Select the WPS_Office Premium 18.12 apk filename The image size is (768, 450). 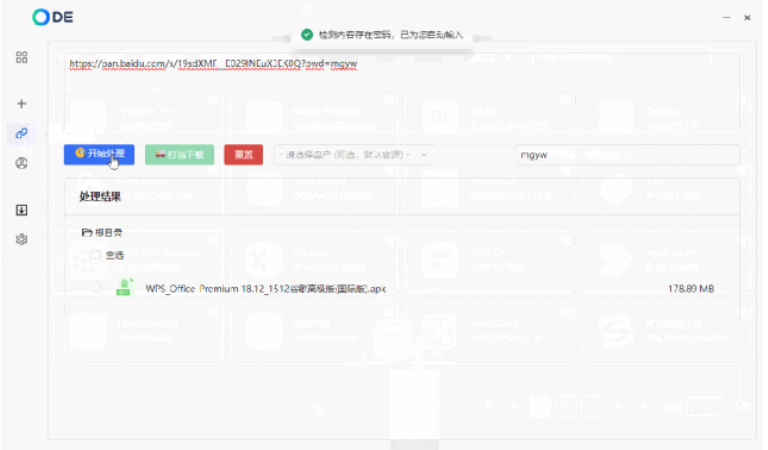point(265,289)
